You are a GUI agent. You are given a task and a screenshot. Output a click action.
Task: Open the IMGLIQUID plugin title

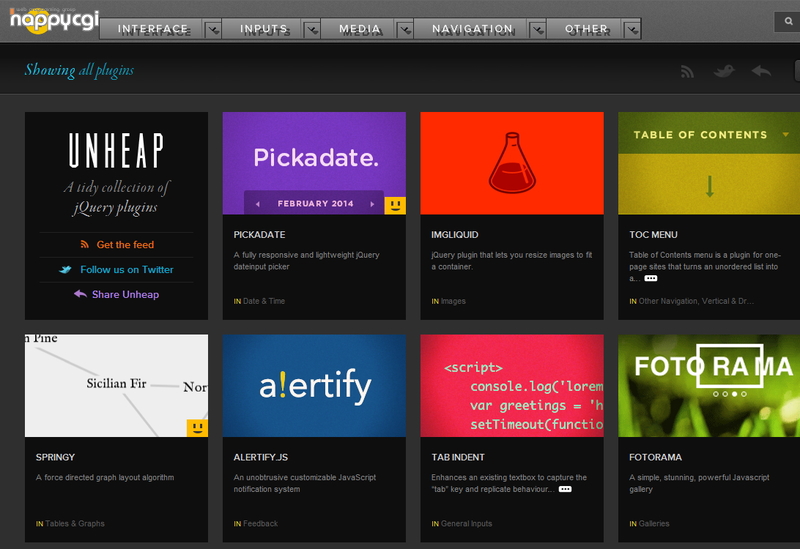point(455,235)
